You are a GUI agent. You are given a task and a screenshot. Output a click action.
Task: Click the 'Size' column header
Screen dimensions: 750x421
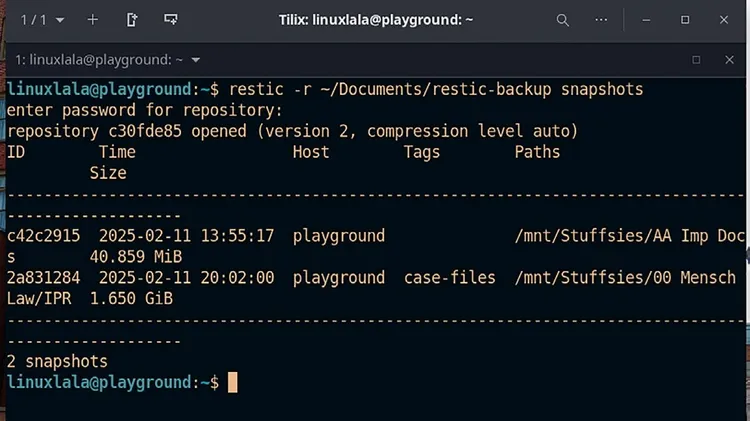[x=108, y=173]
